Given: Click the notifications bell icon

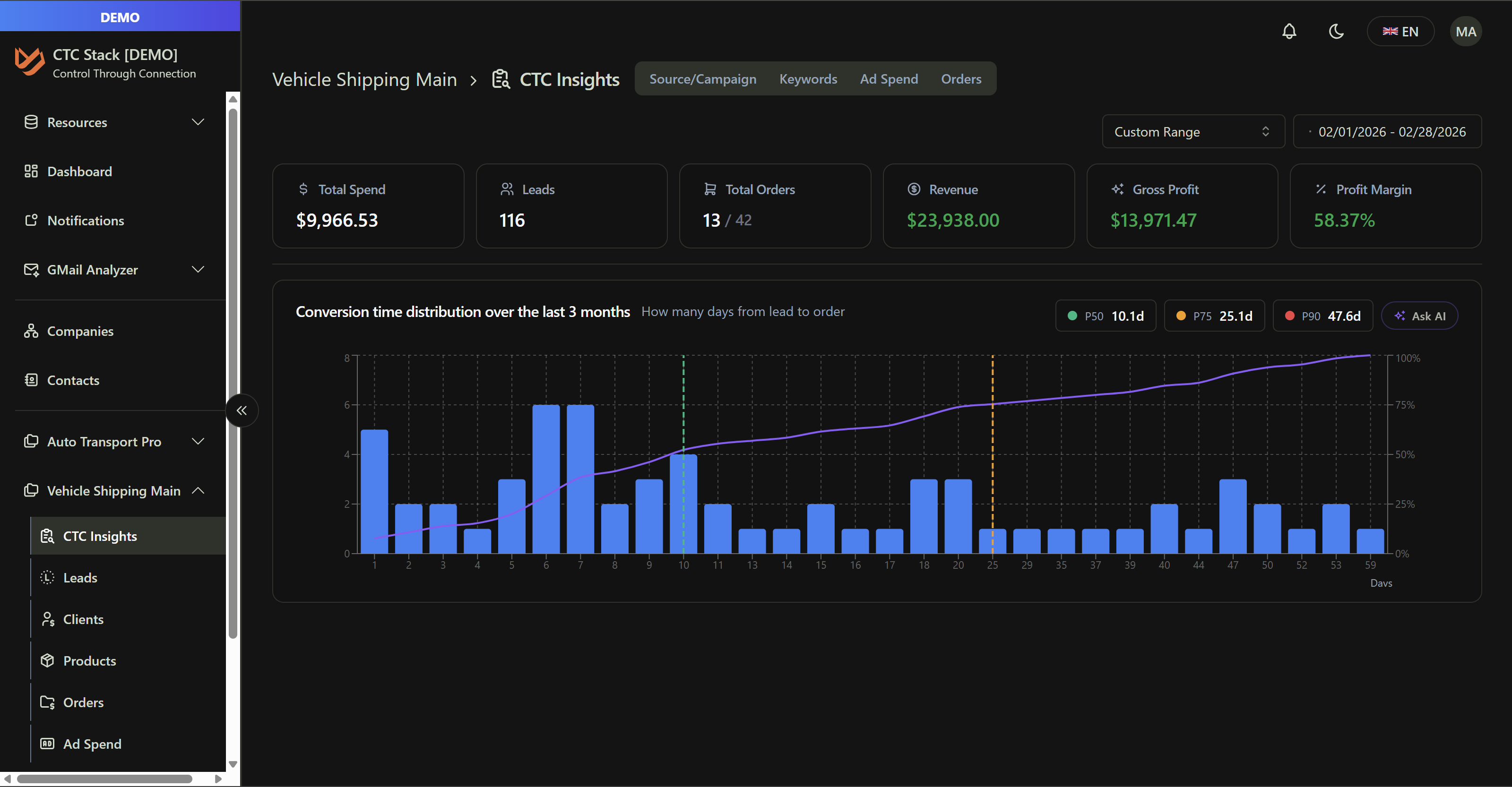Looking at the screenshot, I should pos(1289,31).
